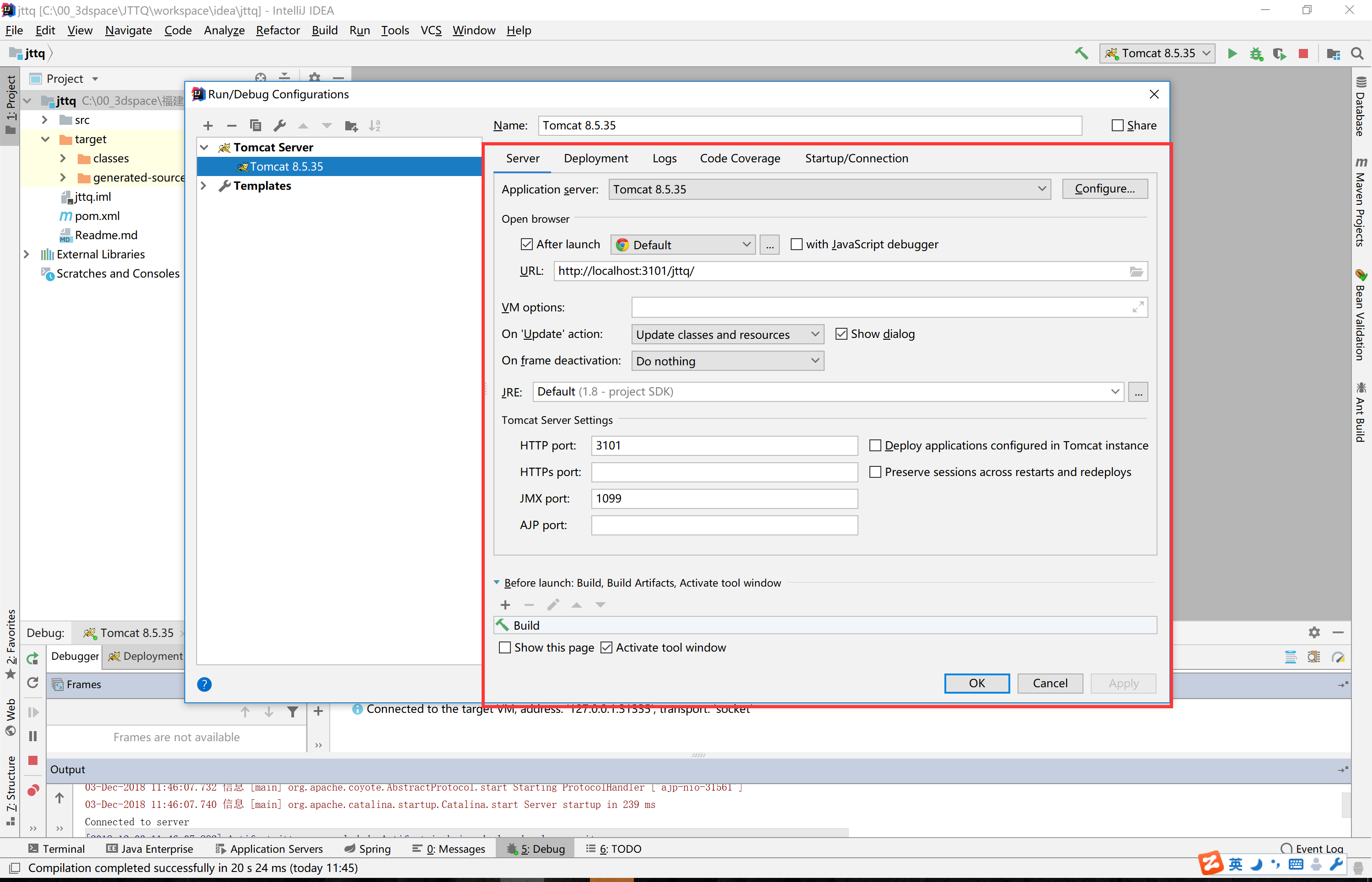This screenshot has height=882, width=1372.
Task: Click the Search Everywhere magnifier icon
Action: [1356, 54]
